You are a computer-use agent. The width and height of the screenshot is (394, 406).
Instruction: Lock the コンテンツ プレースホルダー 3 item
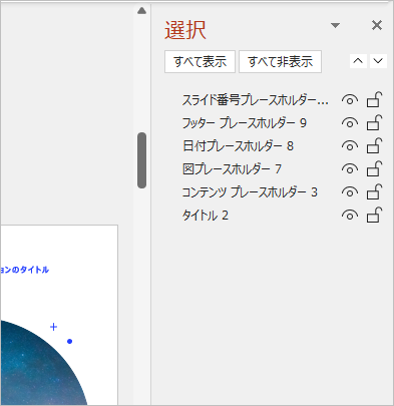click(374, 192)
